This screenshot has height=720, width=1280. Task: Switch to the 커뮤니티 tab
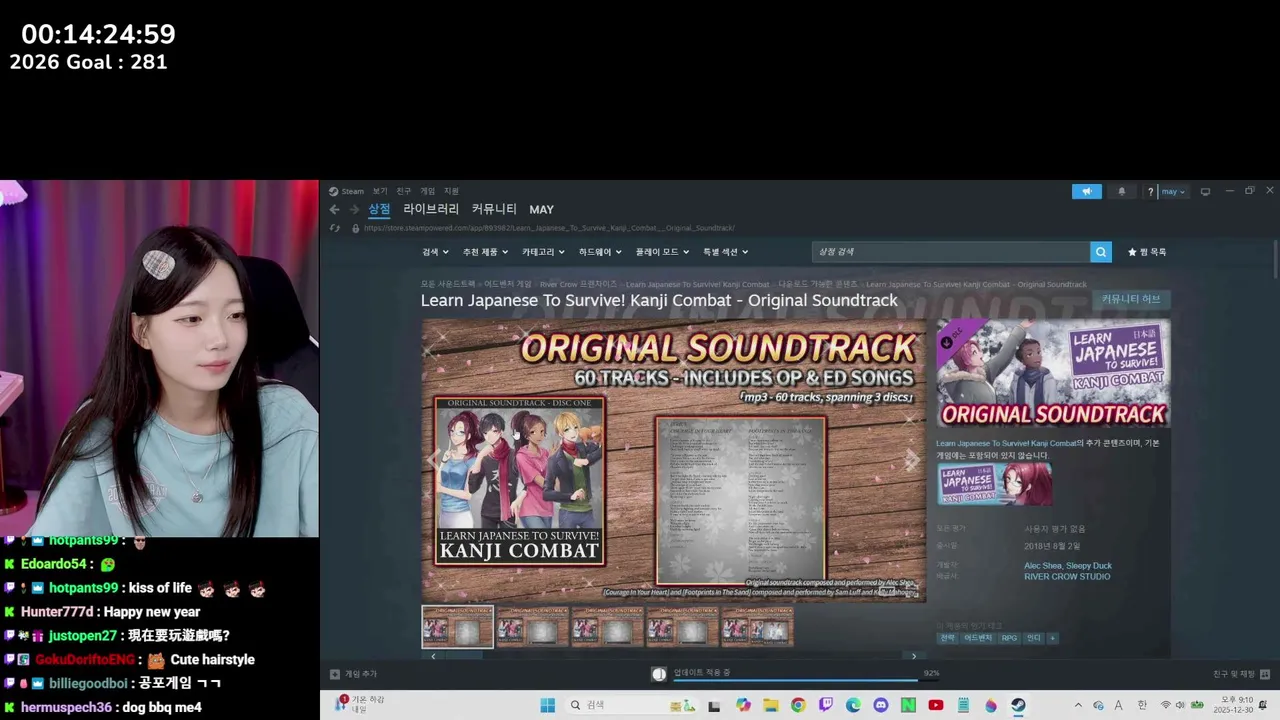494,209
